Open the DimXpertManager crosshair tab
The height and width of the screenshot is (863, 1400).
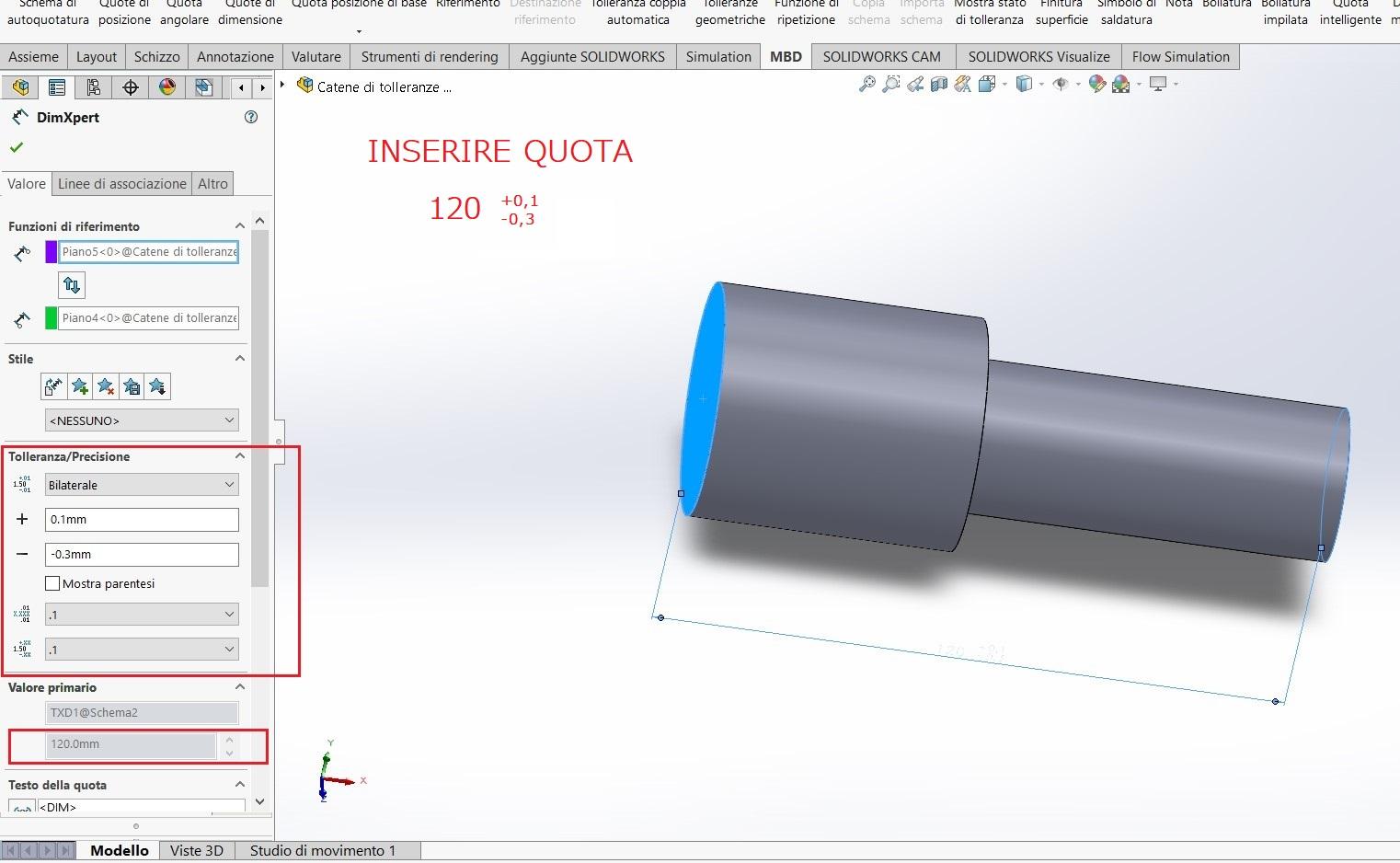[131, 87]
